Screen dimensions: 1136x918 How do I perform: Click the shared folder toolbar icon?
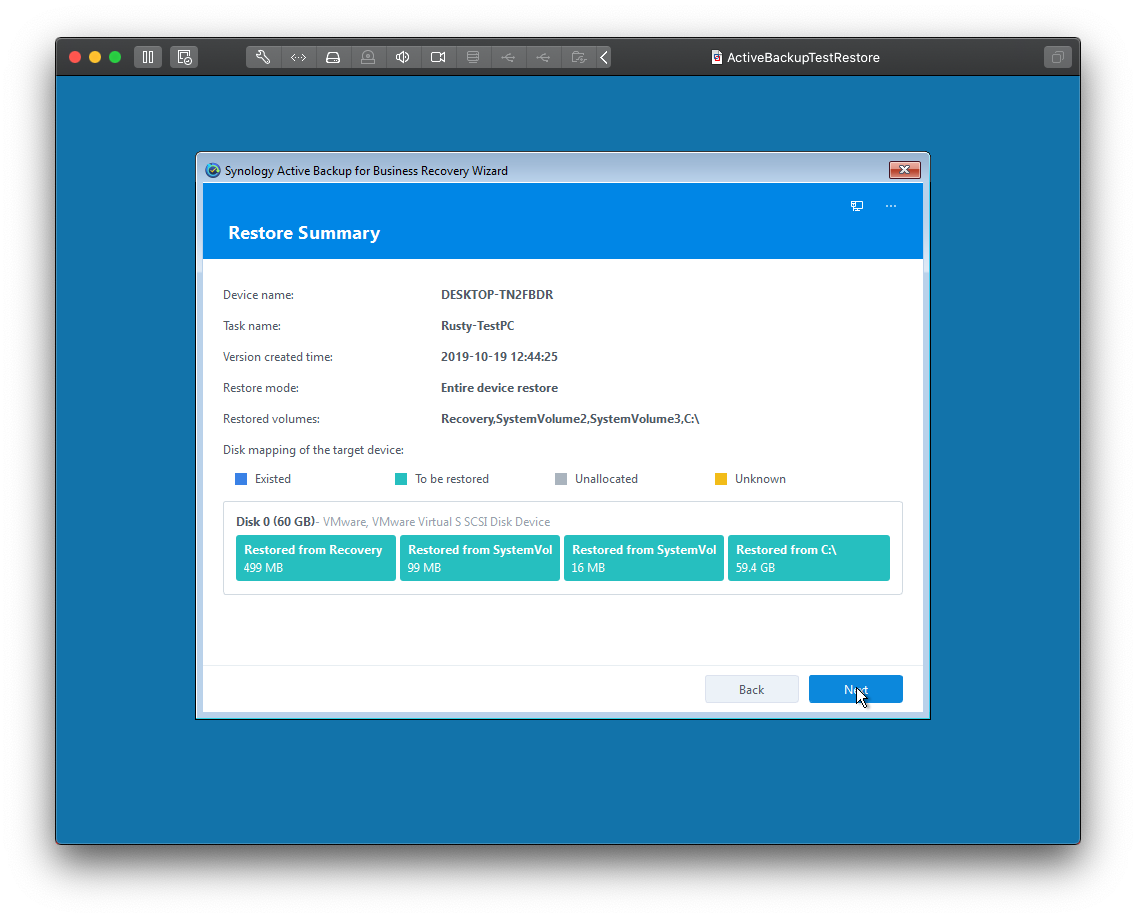tap(578, 57)
